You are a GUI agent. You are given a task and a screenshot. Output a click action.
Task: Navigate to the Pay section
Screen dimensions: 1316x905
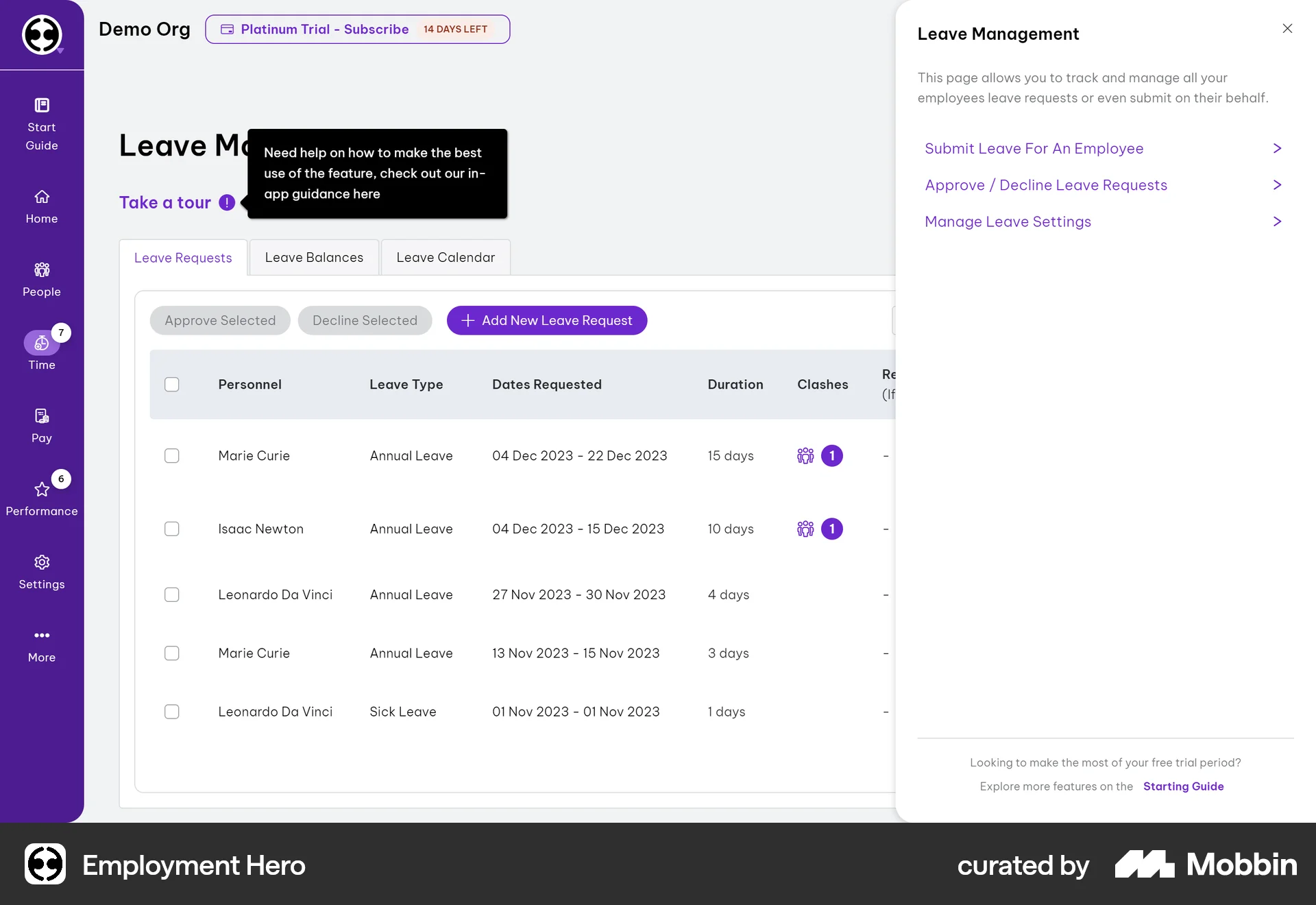(x=41, y=425)
